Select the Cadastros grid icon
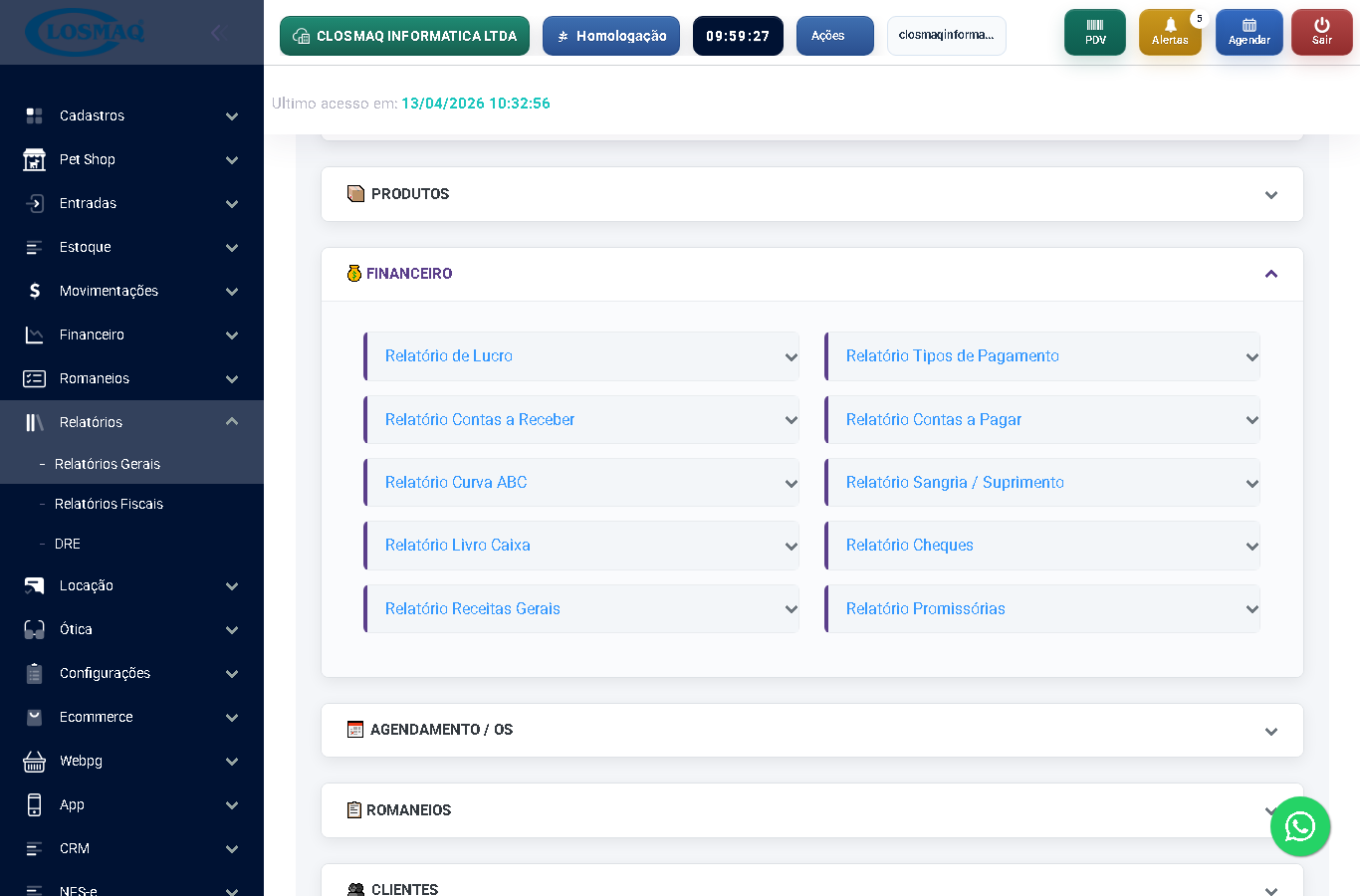This screenshot has width=1360, height=896. click(x=33, y=115)
